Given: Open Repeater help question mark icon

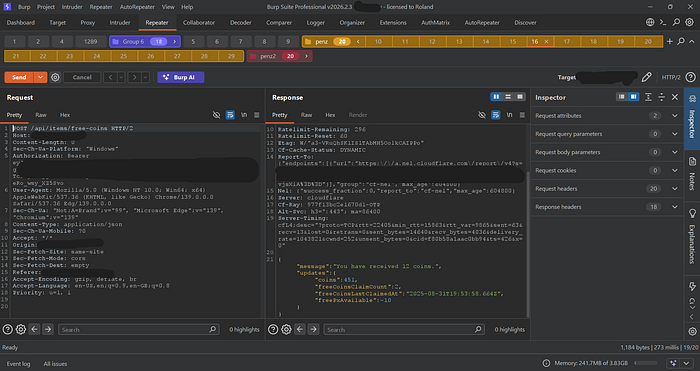Looking at the screenshot, I should (690, 77).
